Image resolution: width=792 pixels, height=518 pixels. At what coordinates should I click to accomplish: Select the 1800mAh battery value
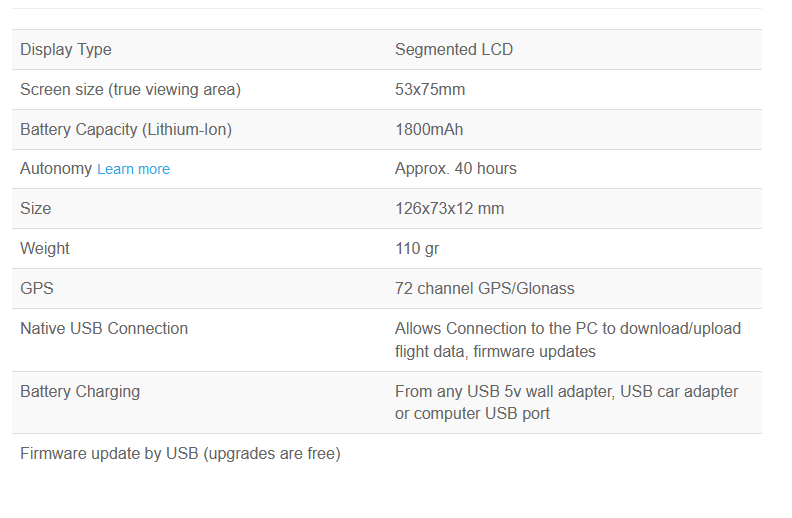429,129
